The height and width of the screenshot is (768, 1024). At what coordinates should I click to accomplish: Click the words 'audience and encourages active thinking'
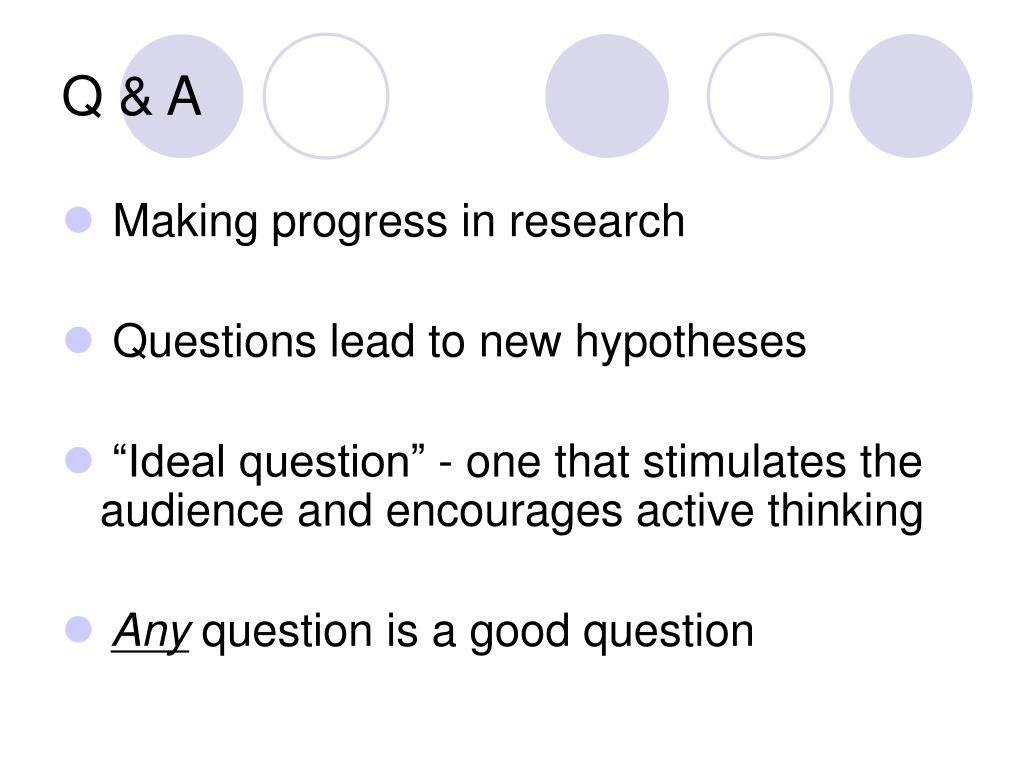point(511,512)
